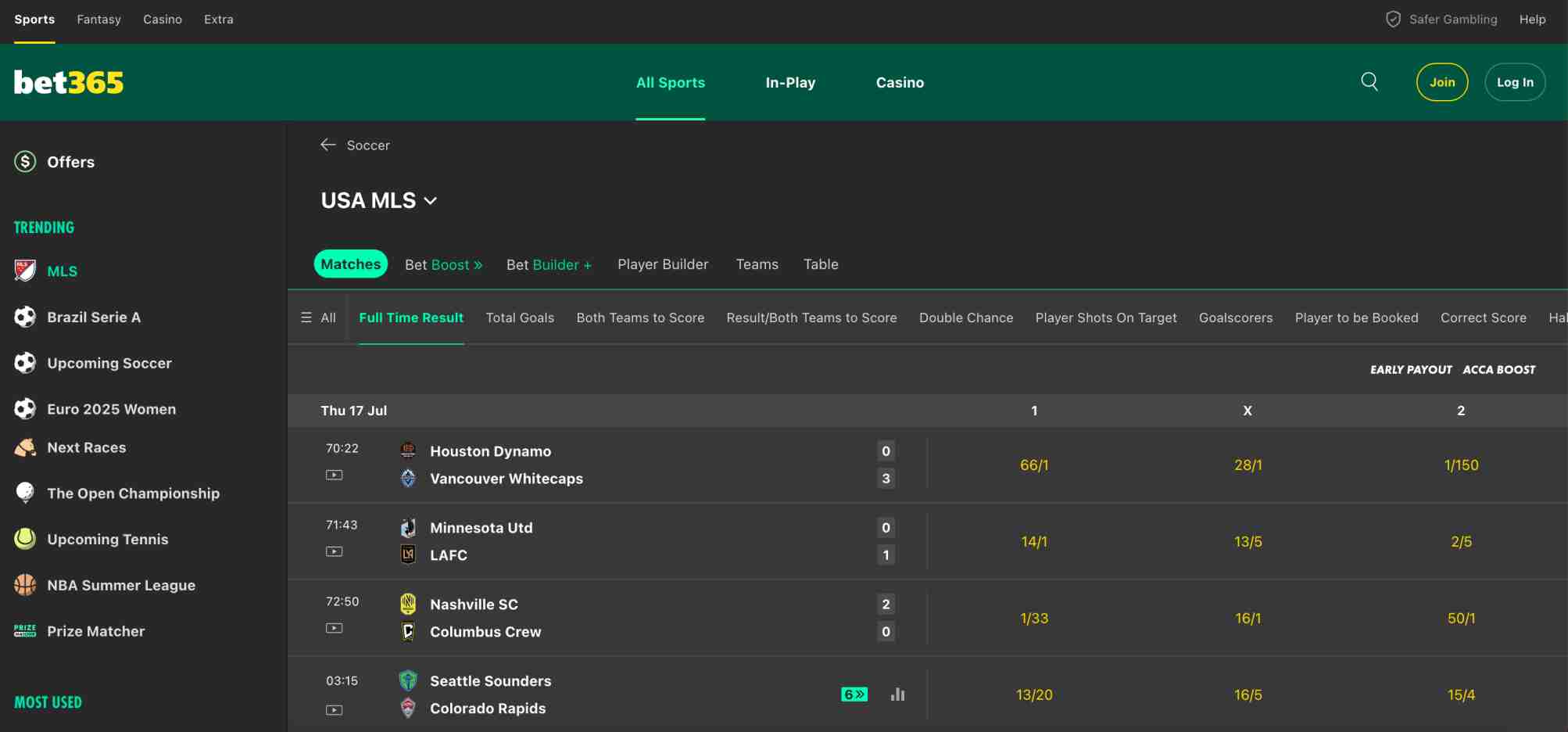This screenshot has height=732, width=1568.
Task: Select Casino in the green navigation bar
Action: 900,82
